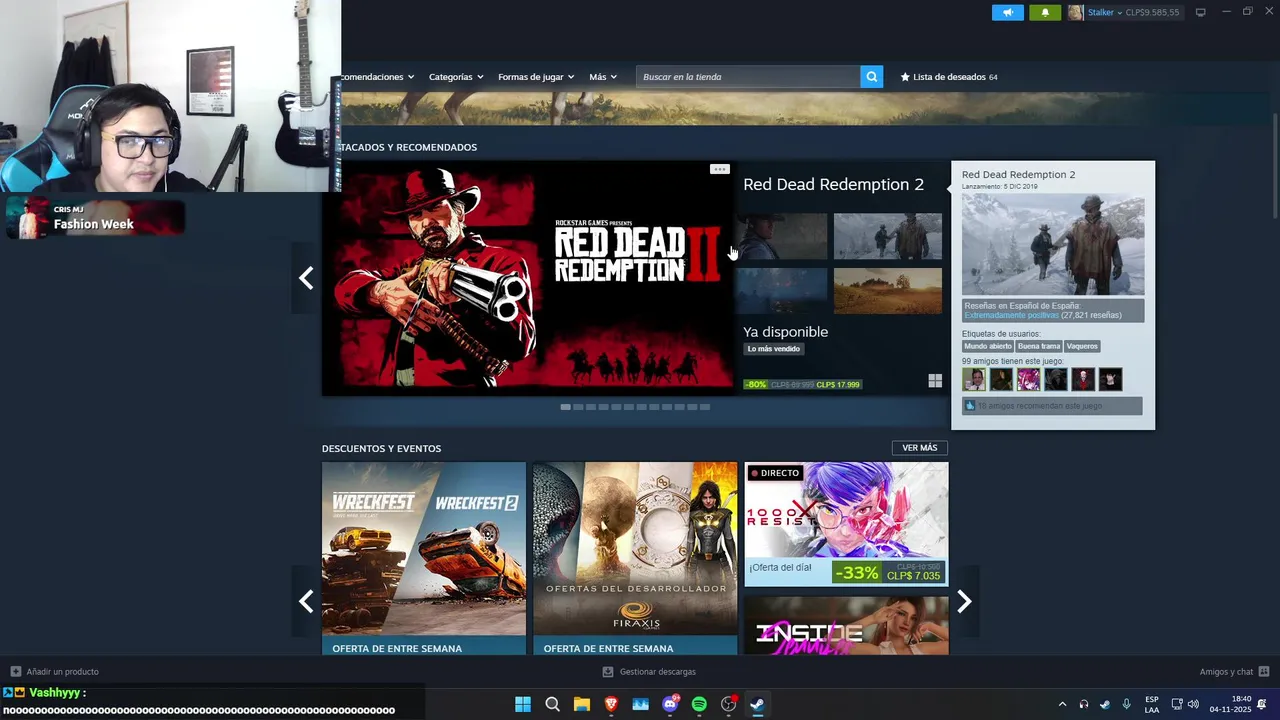Click the microphone tray icon

pos(1126,704)
